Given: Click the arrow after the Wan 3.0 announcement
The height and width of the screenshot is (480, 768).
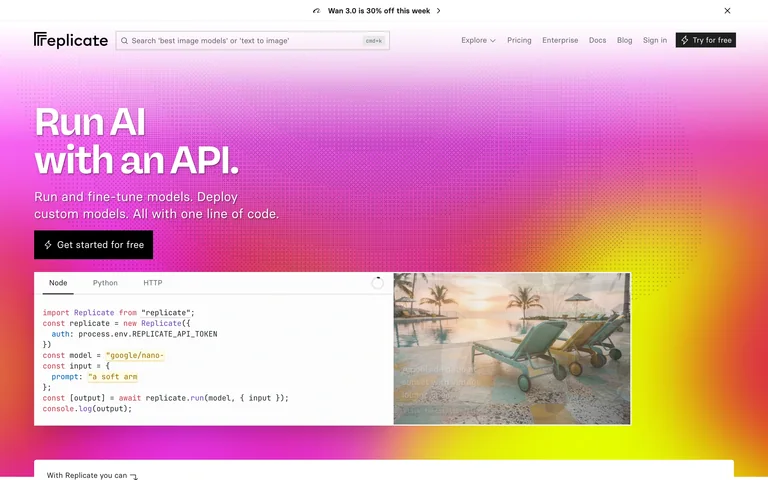Looking at the screenshot, I should click(x=438, y=11).
